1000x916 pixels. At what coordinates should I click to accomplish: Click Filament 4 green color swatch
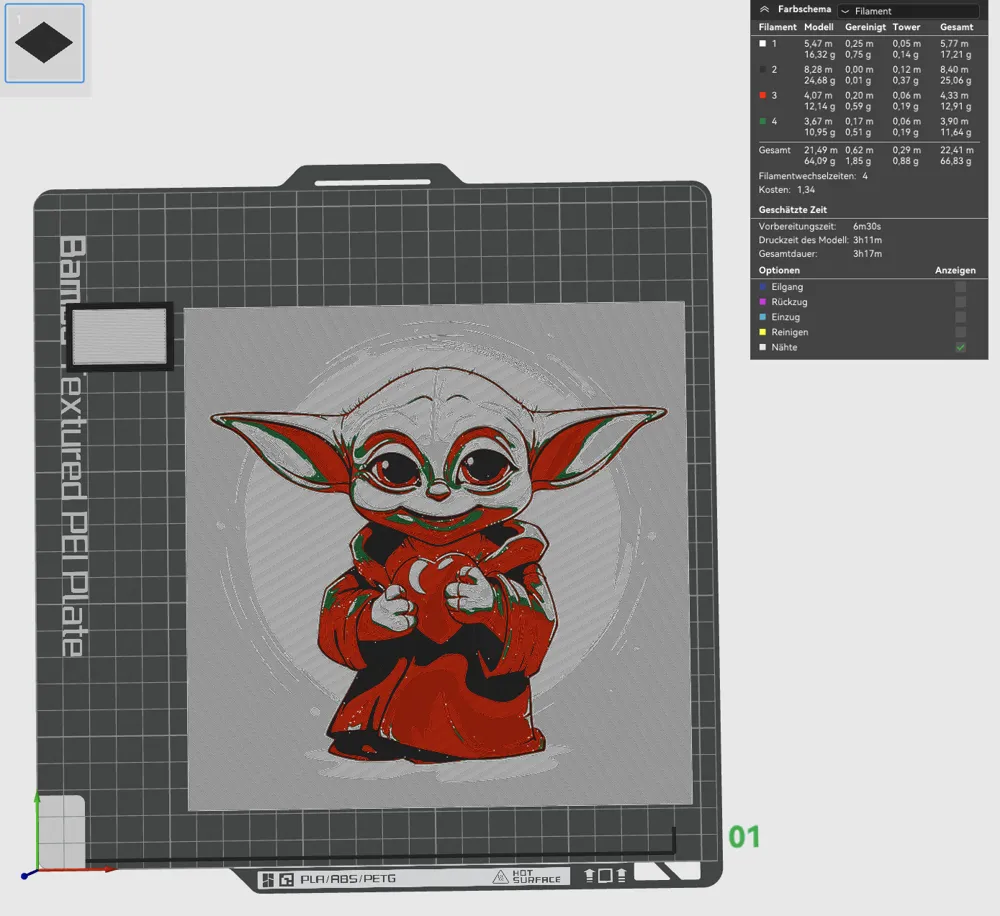click(x=761, y=121)
